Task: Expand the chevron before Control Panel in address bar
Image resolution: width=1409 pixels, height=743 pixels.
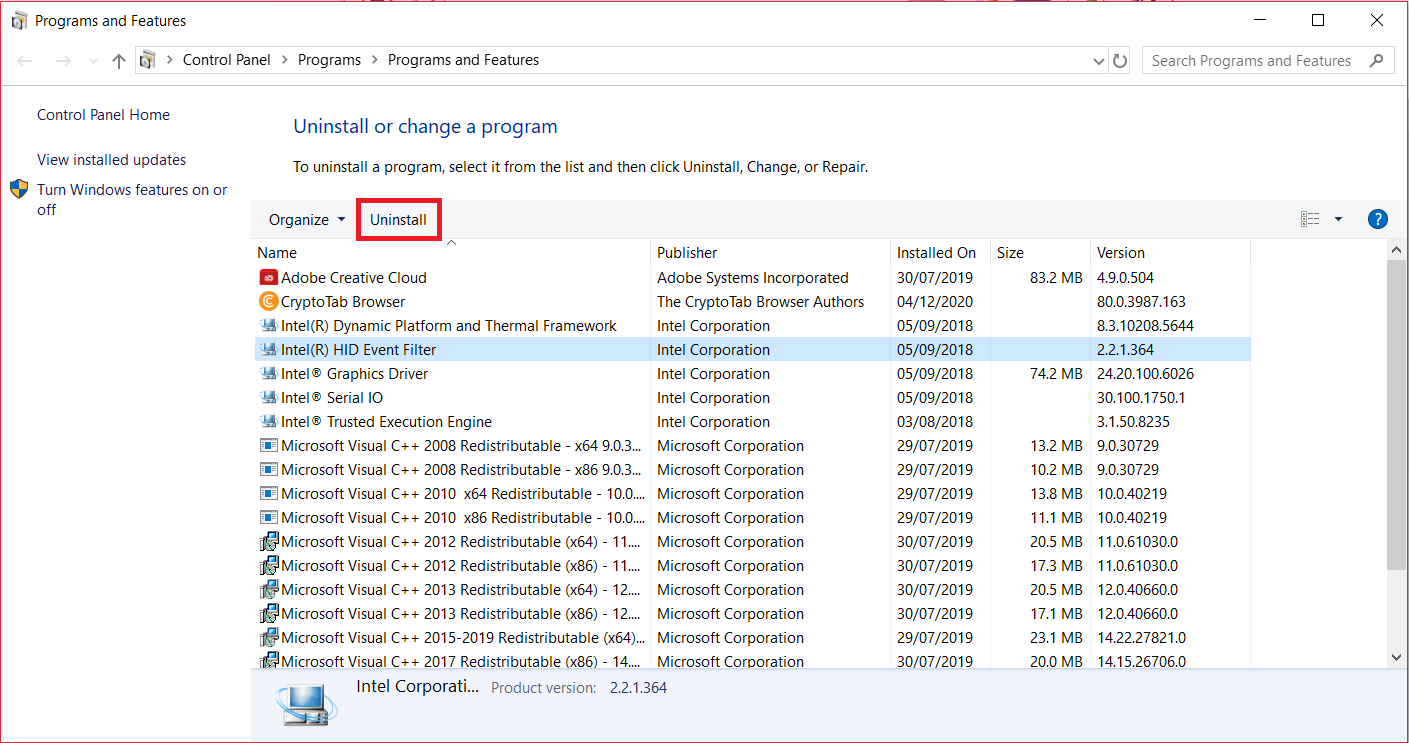Action: click(x=169, y=60)
